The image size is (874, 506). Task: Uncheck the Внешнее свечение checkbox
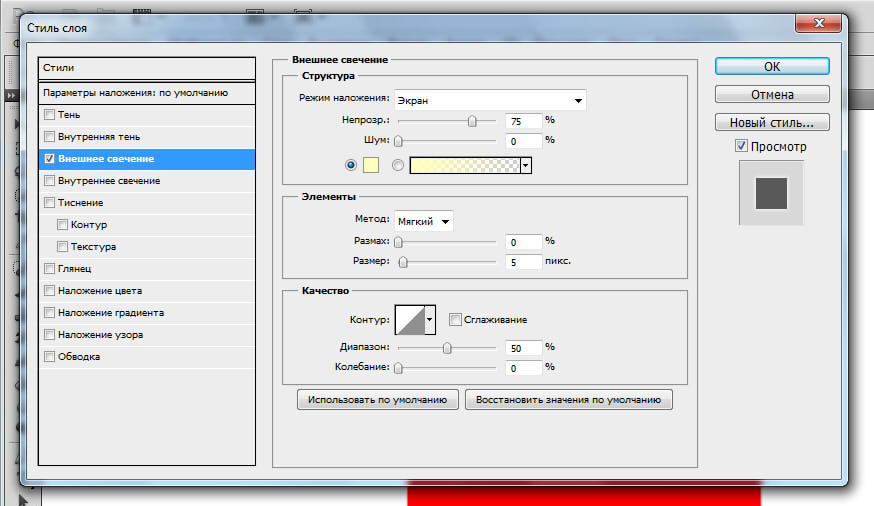coord(50,159)
